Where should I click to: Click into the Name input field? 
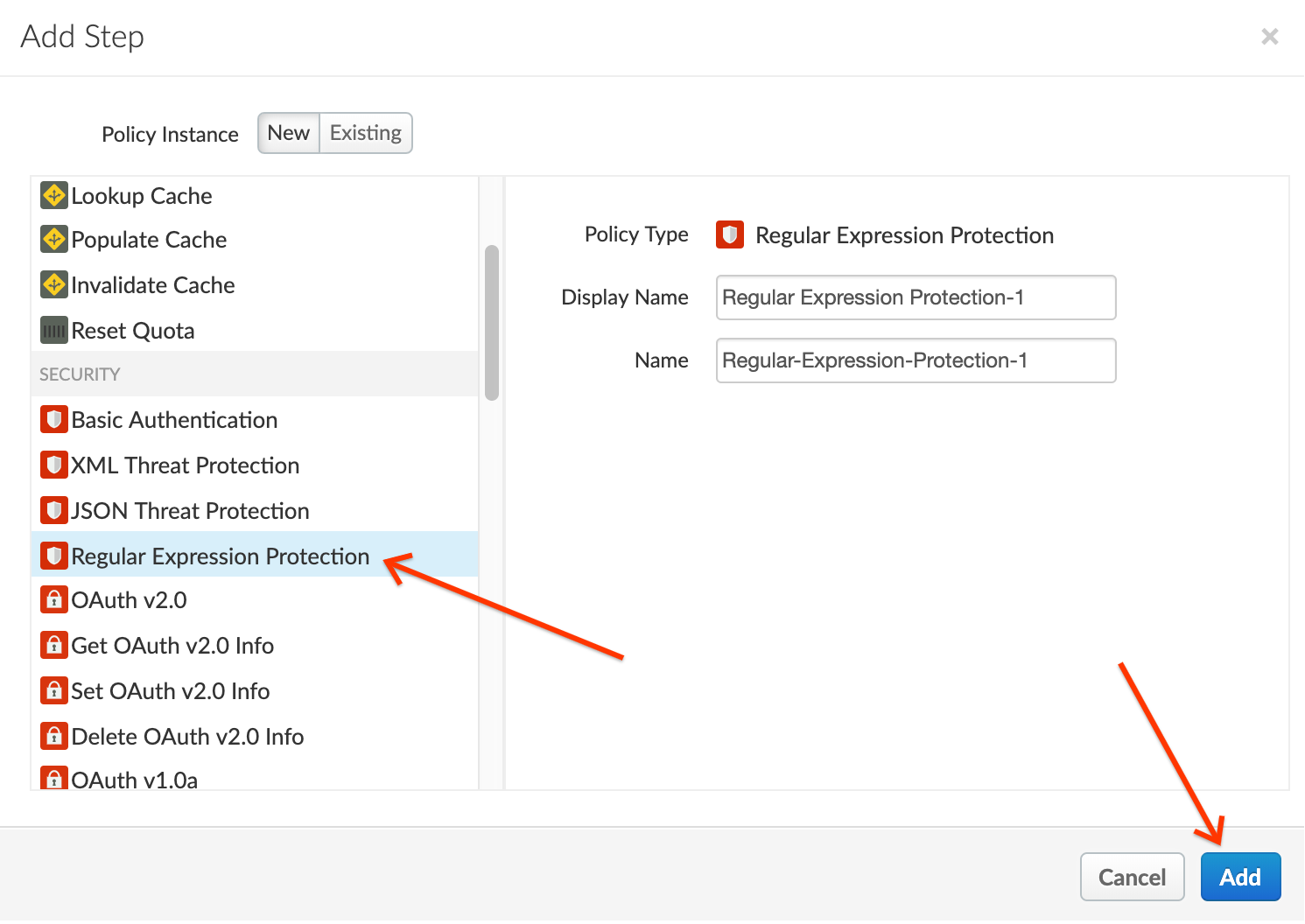916,360
